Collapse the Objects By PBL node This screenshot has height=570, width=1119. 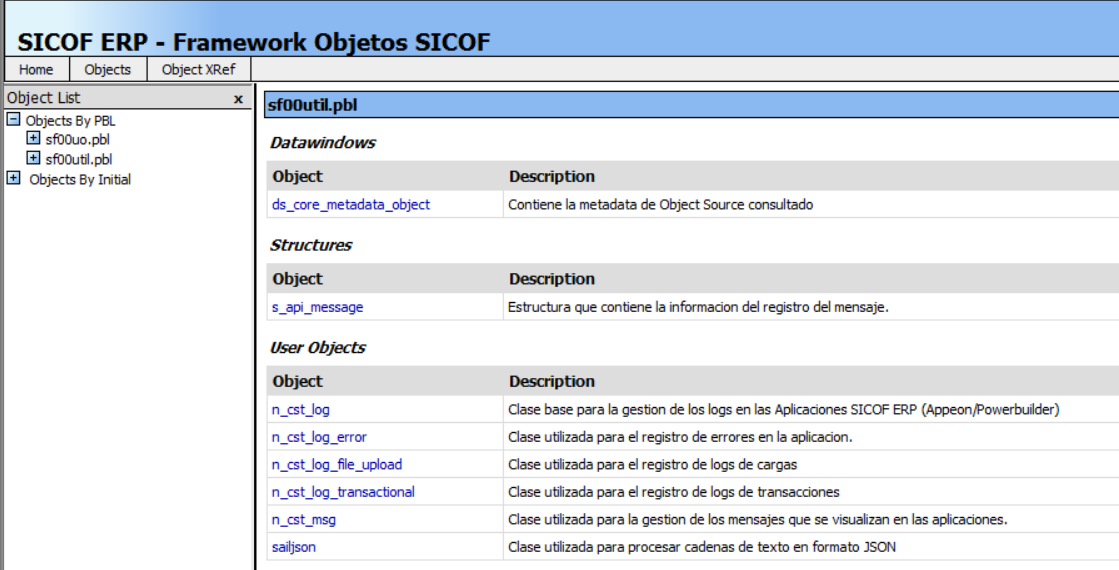pos(13,120)
